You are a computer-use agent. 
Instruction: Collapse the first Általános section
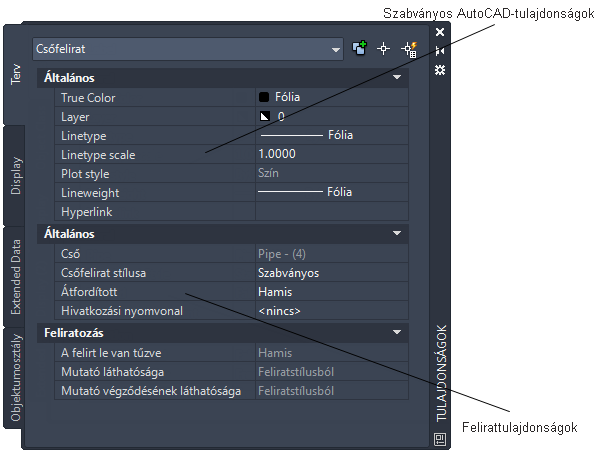pos(397,78)
